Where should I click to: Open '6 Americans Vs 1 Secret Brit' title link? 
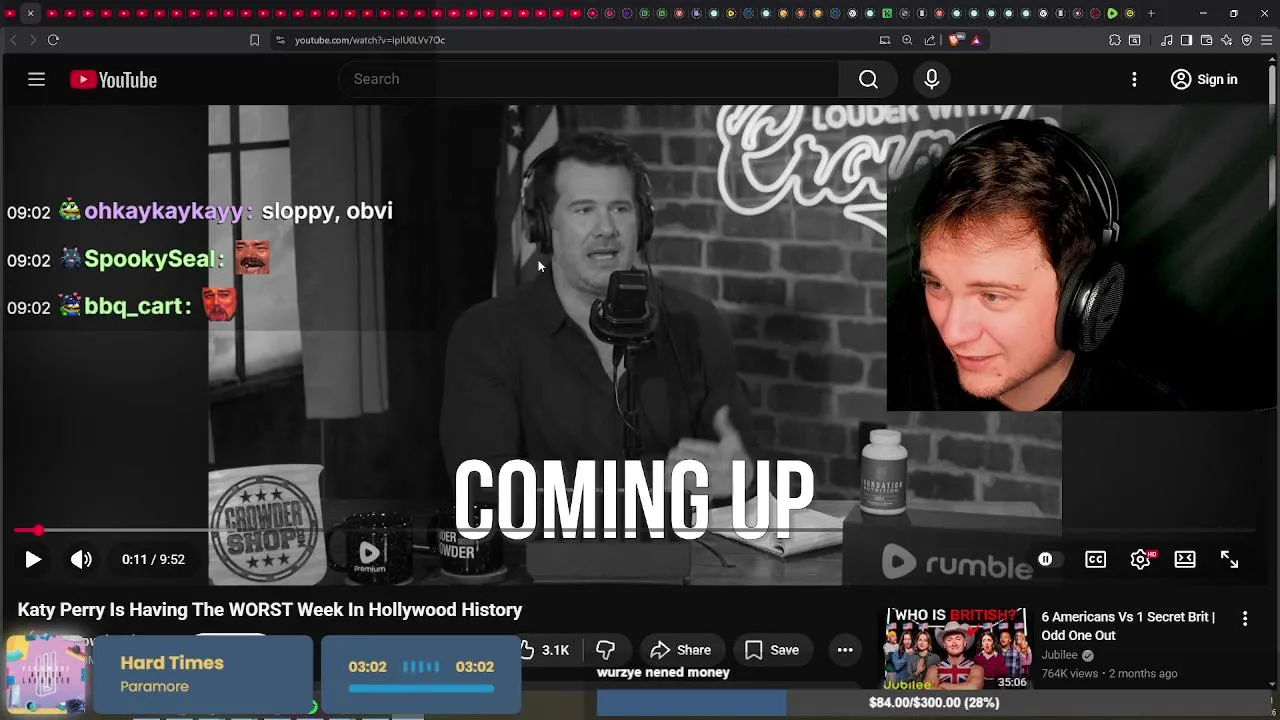1128,626
